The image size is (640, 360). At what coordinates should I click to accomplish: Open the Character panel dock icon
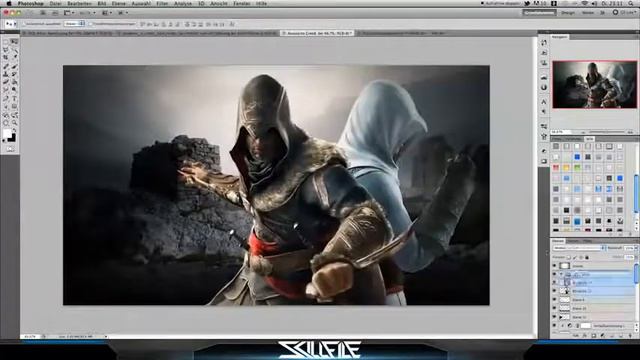544,101
